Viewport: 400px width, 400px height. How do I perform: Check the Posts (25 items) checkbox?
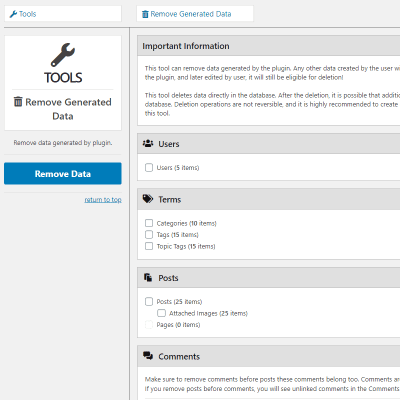[149, 301]
